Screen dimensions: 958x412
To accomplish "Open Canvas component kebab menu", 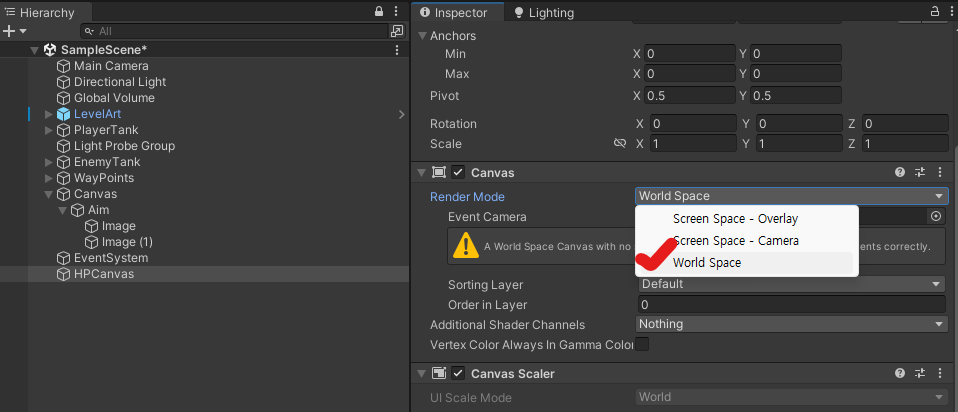I will point(940,172).
